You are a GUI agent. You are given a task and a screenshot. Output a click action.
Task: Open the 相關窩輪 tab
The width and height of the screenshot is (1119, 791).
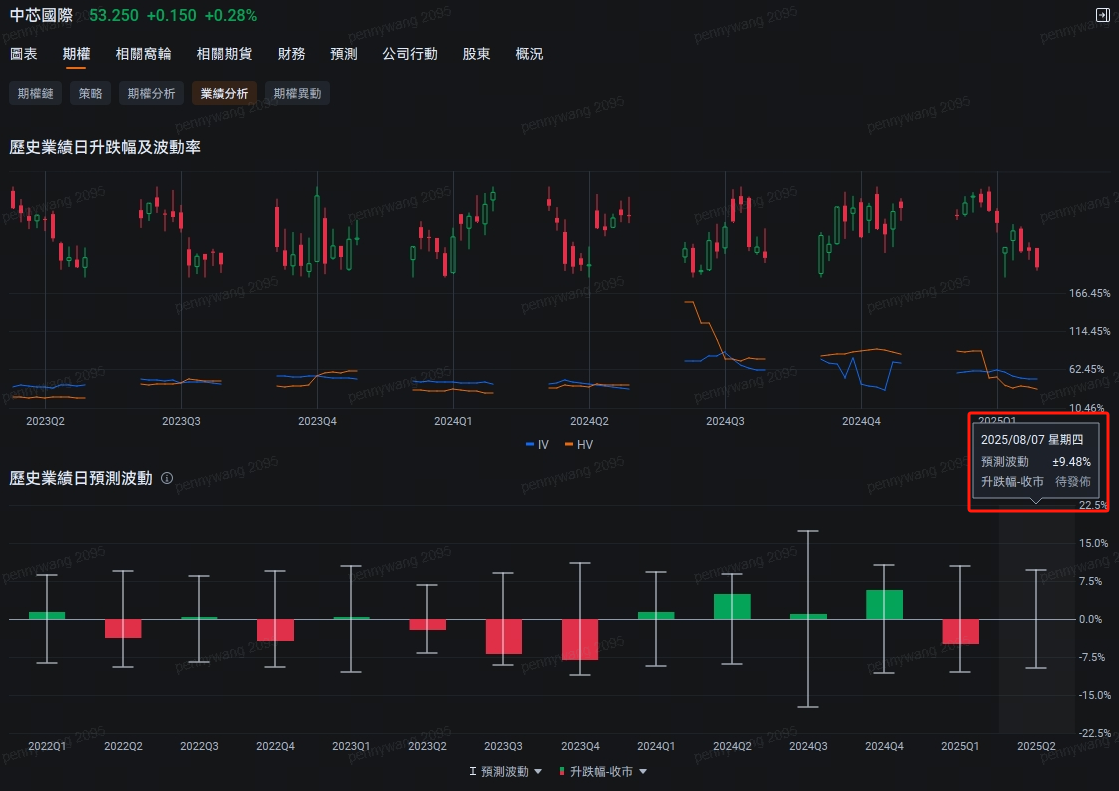[143, 54]
